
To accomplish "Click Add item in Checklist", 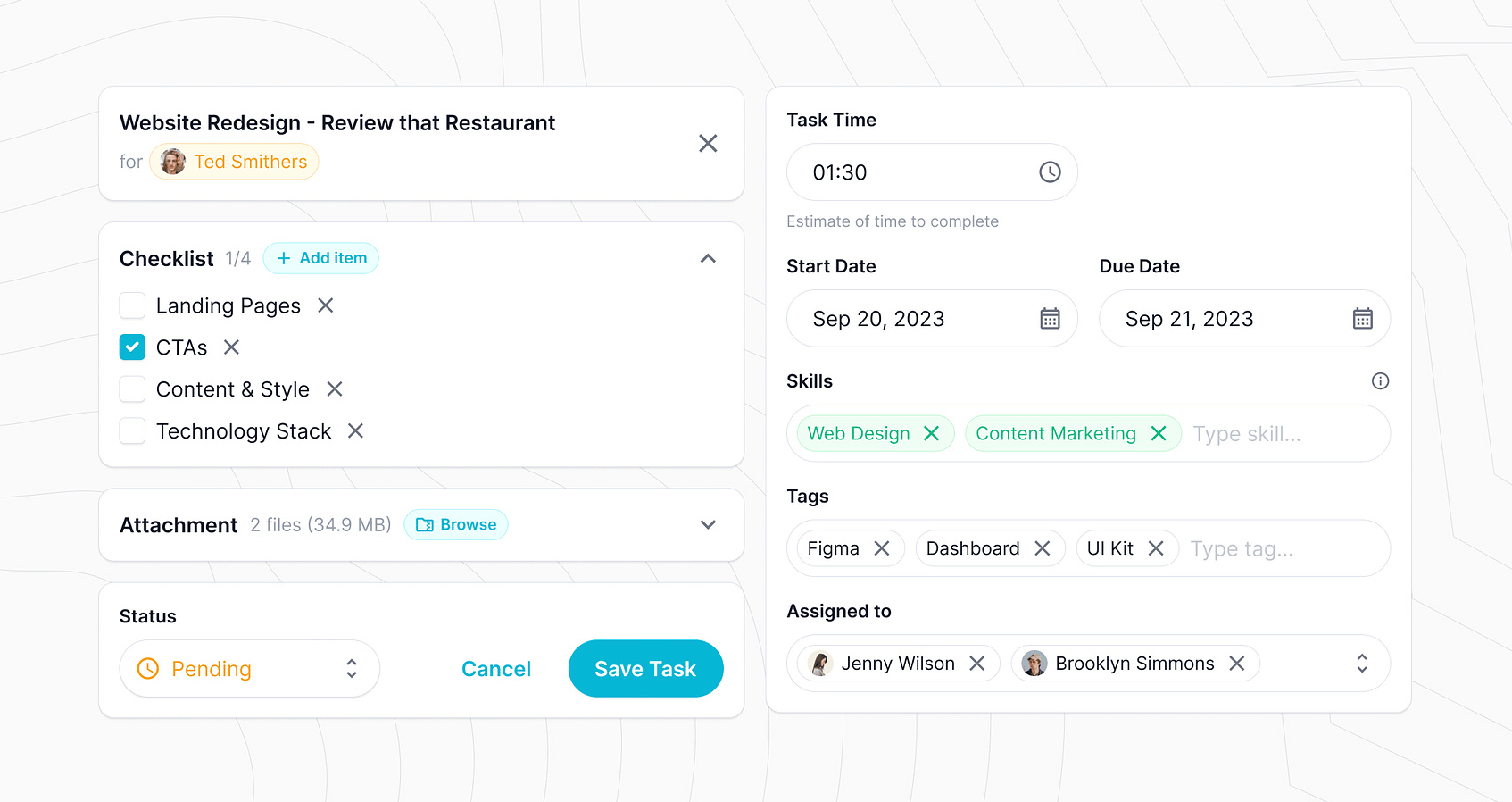I will click(x=321, y=258).
